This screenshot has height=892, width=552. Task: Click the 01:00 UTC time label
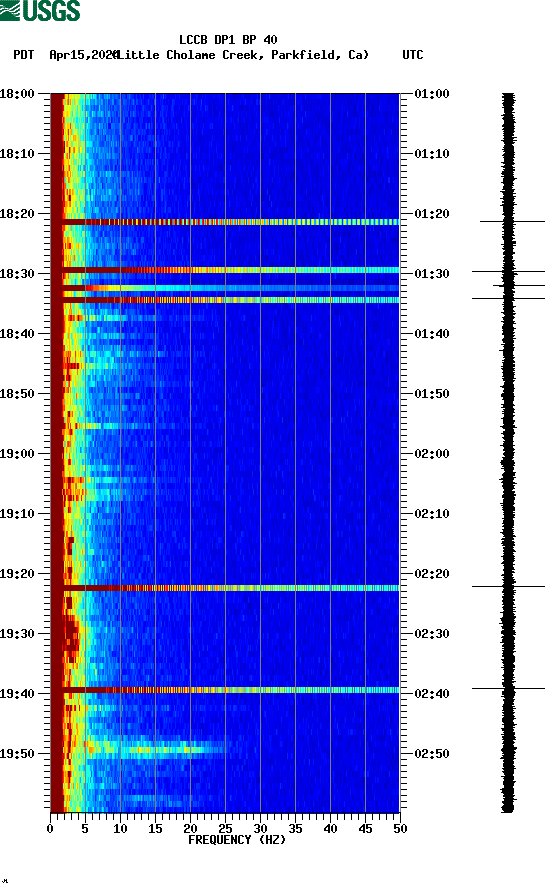[432, 94]
